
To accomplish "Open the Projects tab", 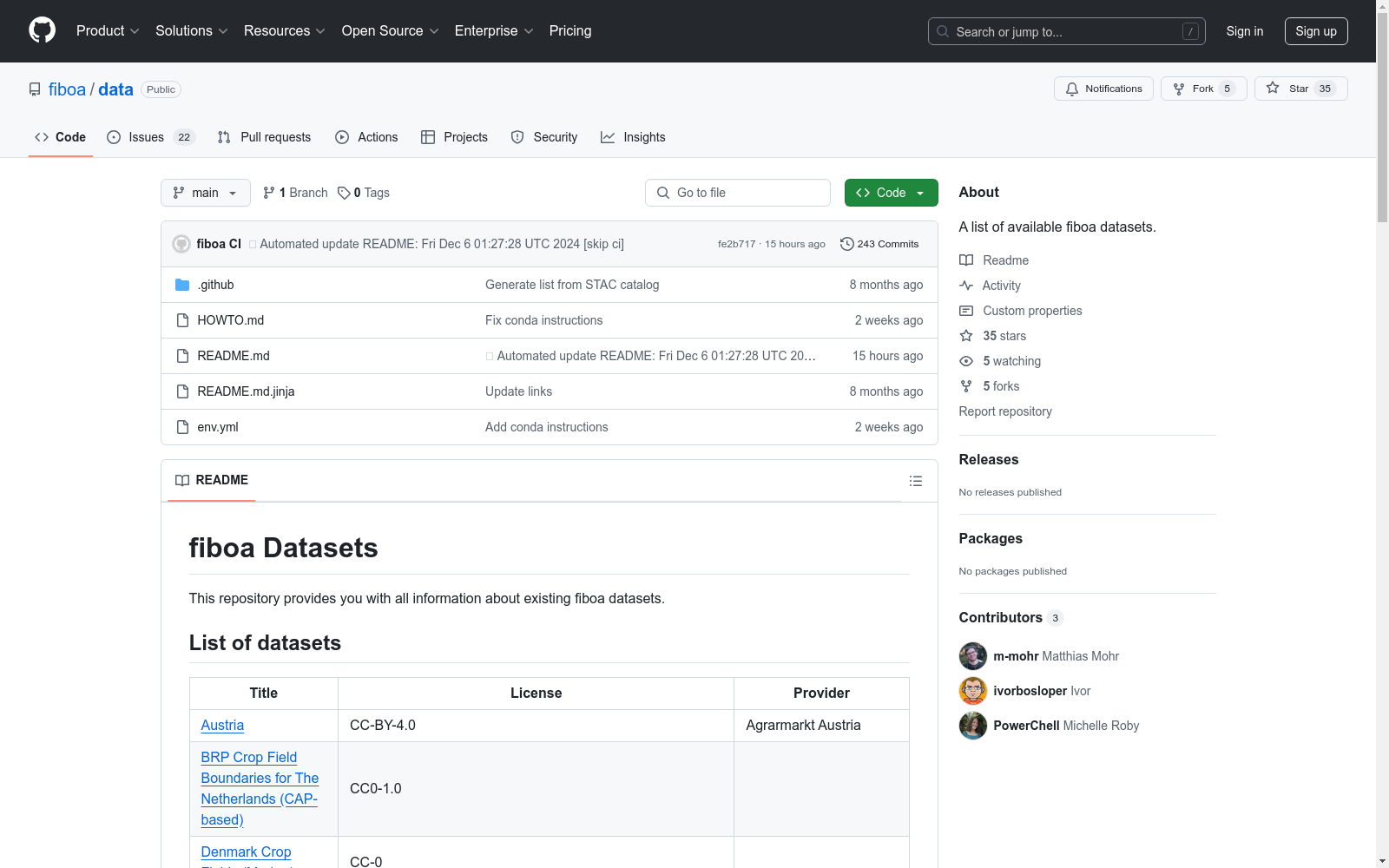I will [x=454, y=137].
